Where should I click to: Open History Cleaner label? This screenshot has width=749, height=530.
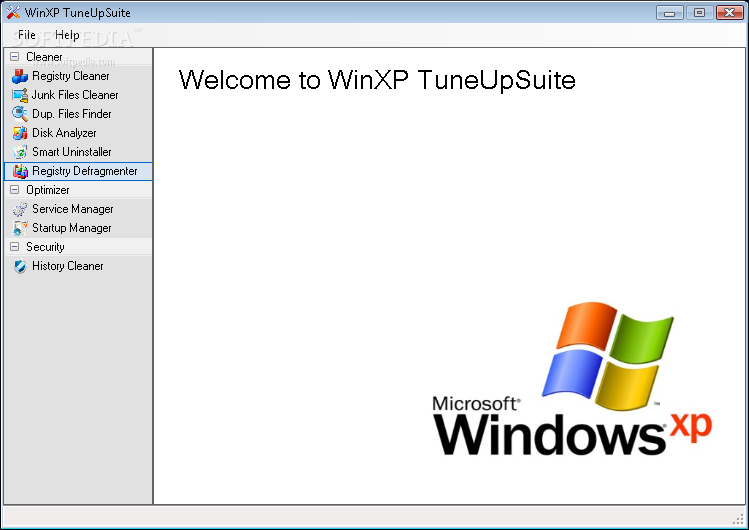pos(67,266)
